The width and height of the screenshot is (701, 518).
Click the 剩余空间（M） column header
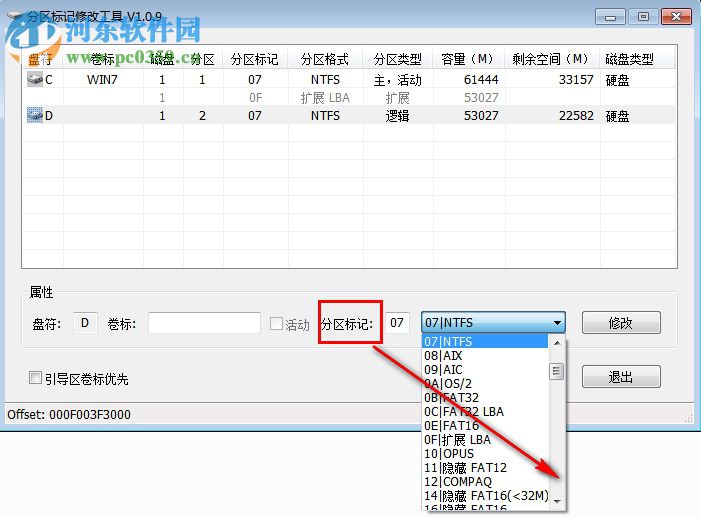pyautogui.click(x=552, y=59)
